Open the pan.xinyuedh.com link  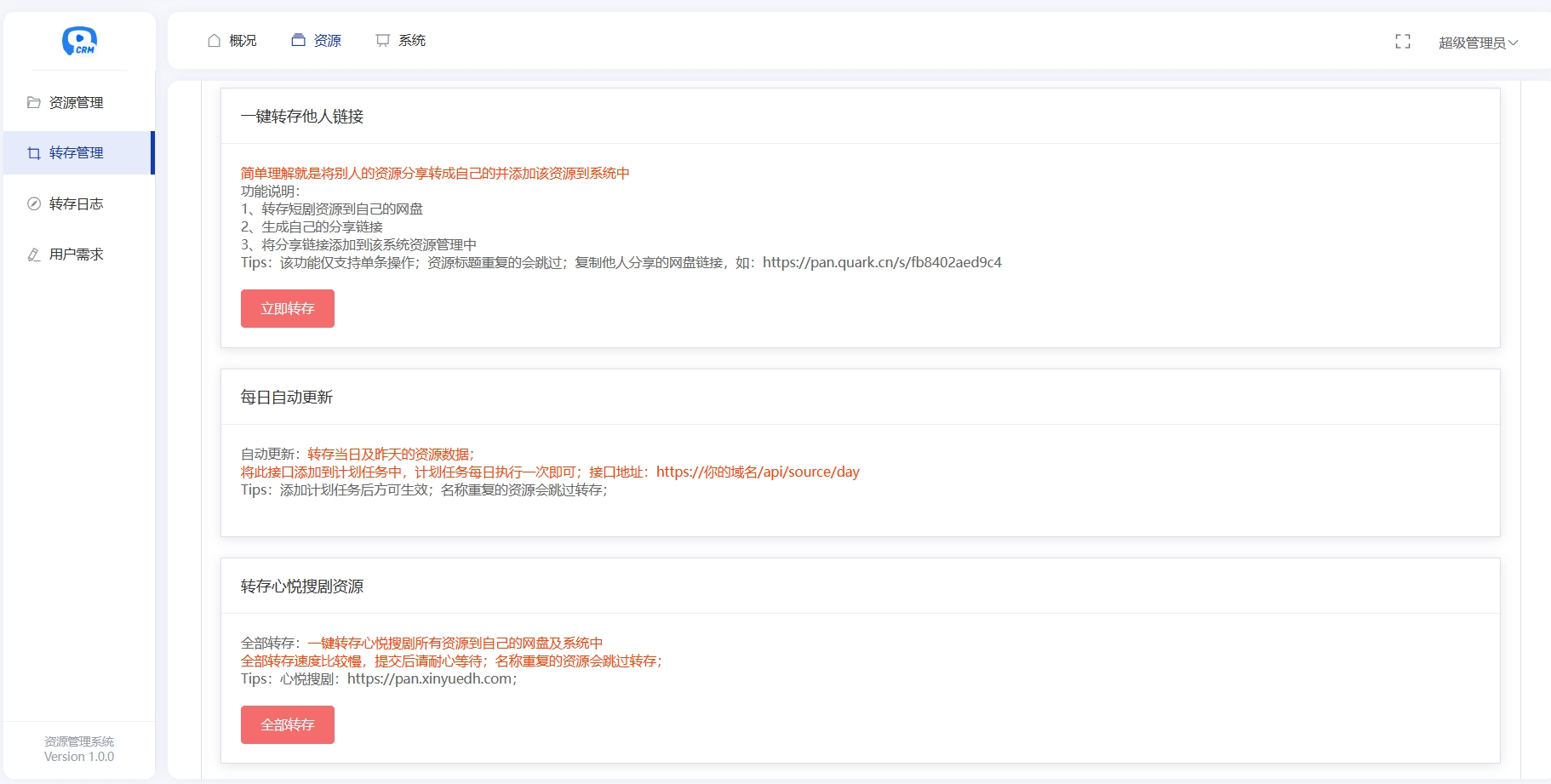430,679
